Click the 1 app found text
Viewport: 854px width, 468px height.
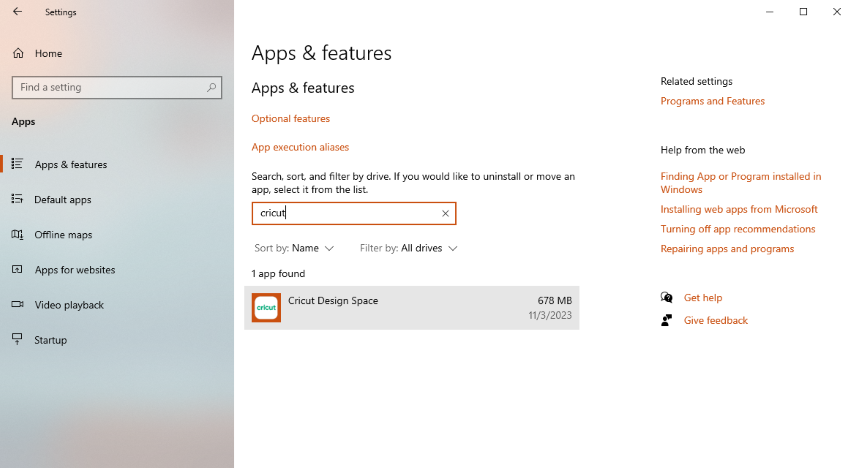tap(278, 273)
